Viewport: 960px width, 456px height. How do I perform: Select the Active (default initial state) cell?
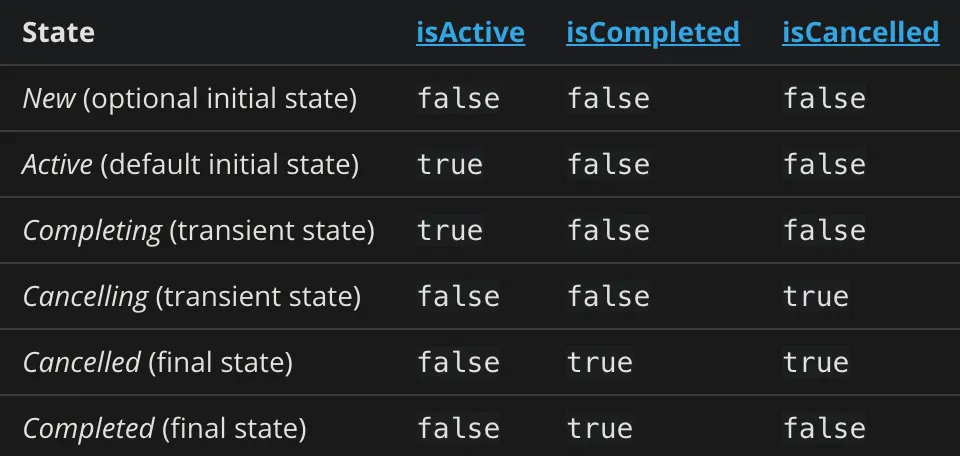[x=190, y=165]
